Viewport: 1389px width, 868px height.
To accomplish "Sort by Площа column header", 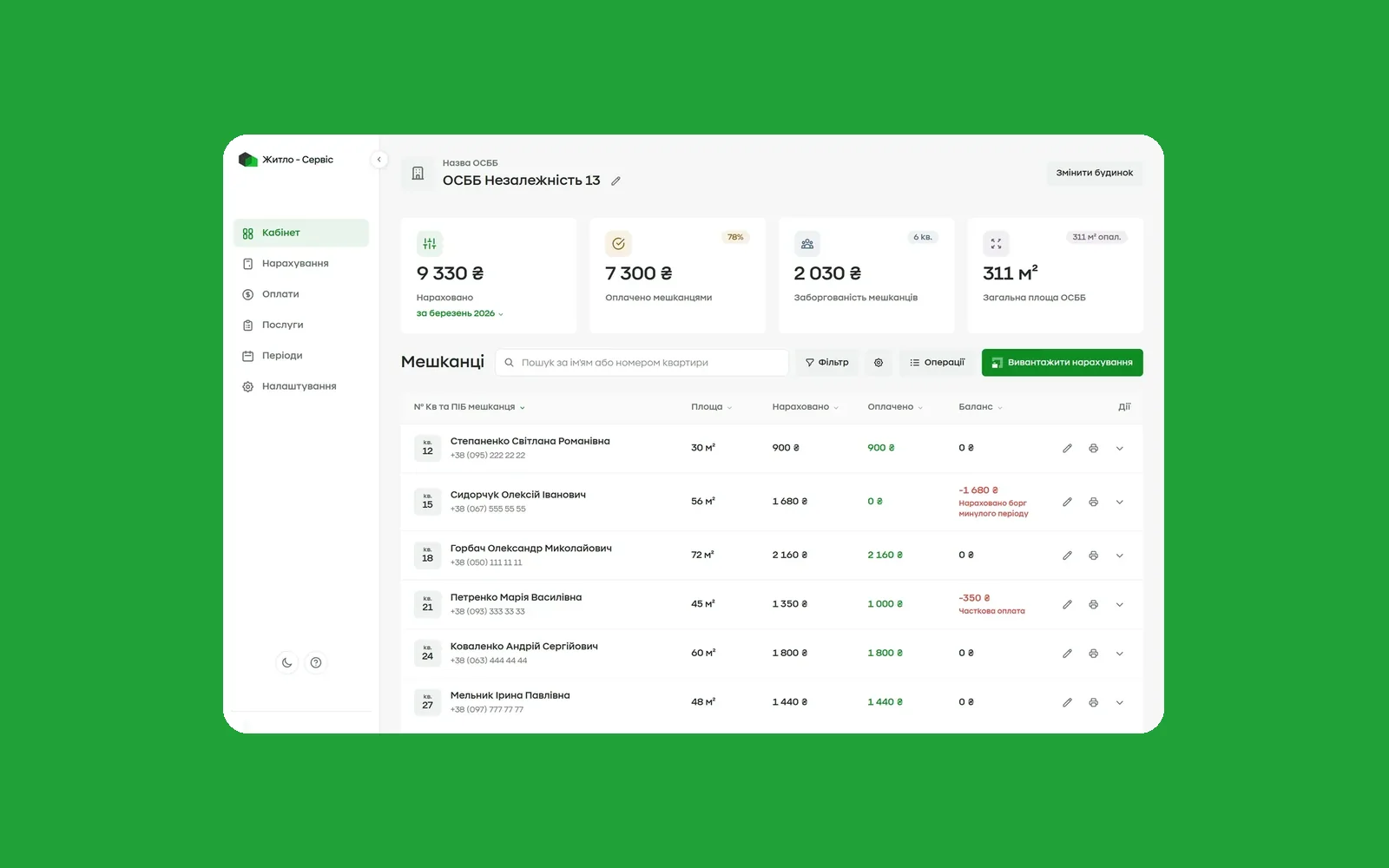I will [x=711, y=407].
